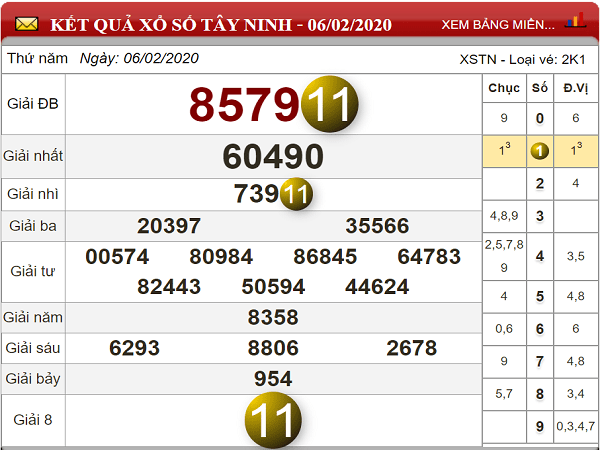The width and height of the screenshot is (600, 450).
Task: Click the Số column header
Action: point(540,88)
